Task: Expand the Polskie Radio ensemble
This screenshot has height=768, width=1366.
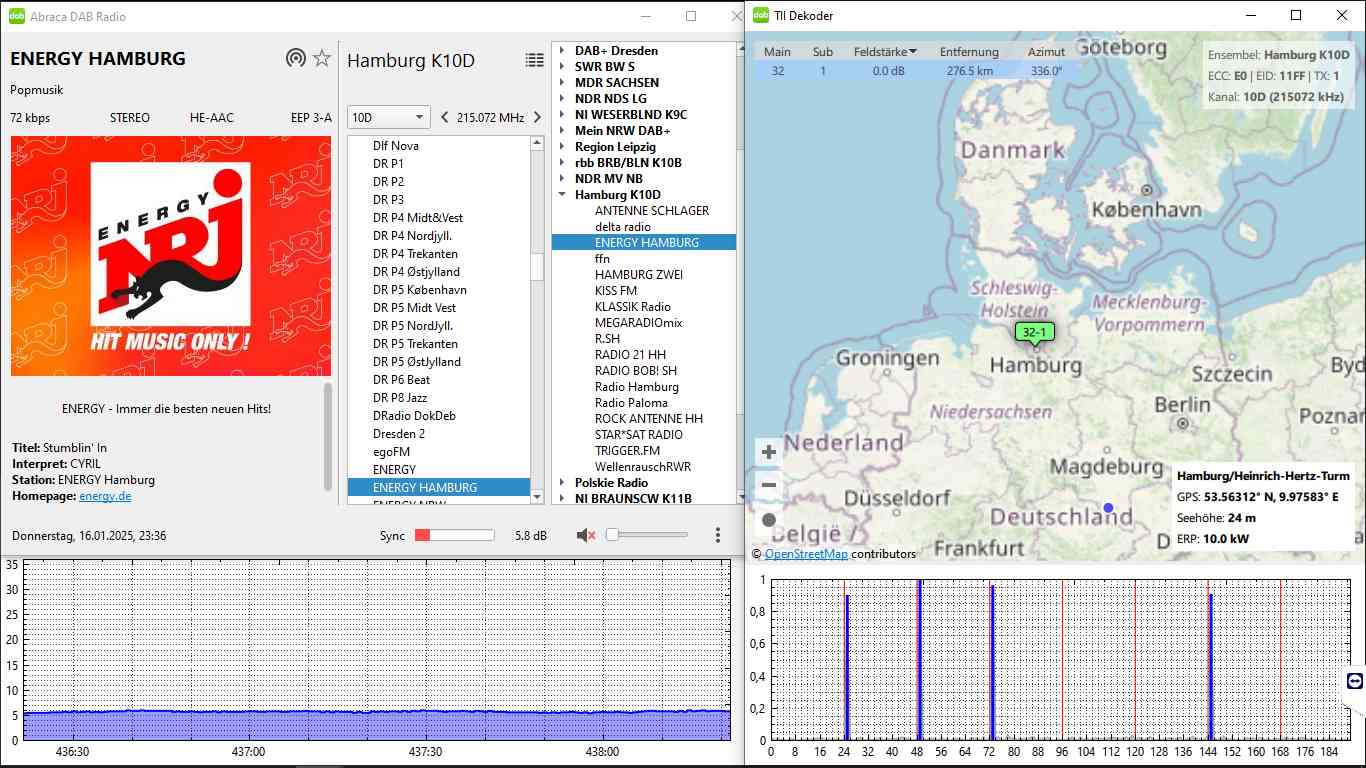Action: click(563, 483)
